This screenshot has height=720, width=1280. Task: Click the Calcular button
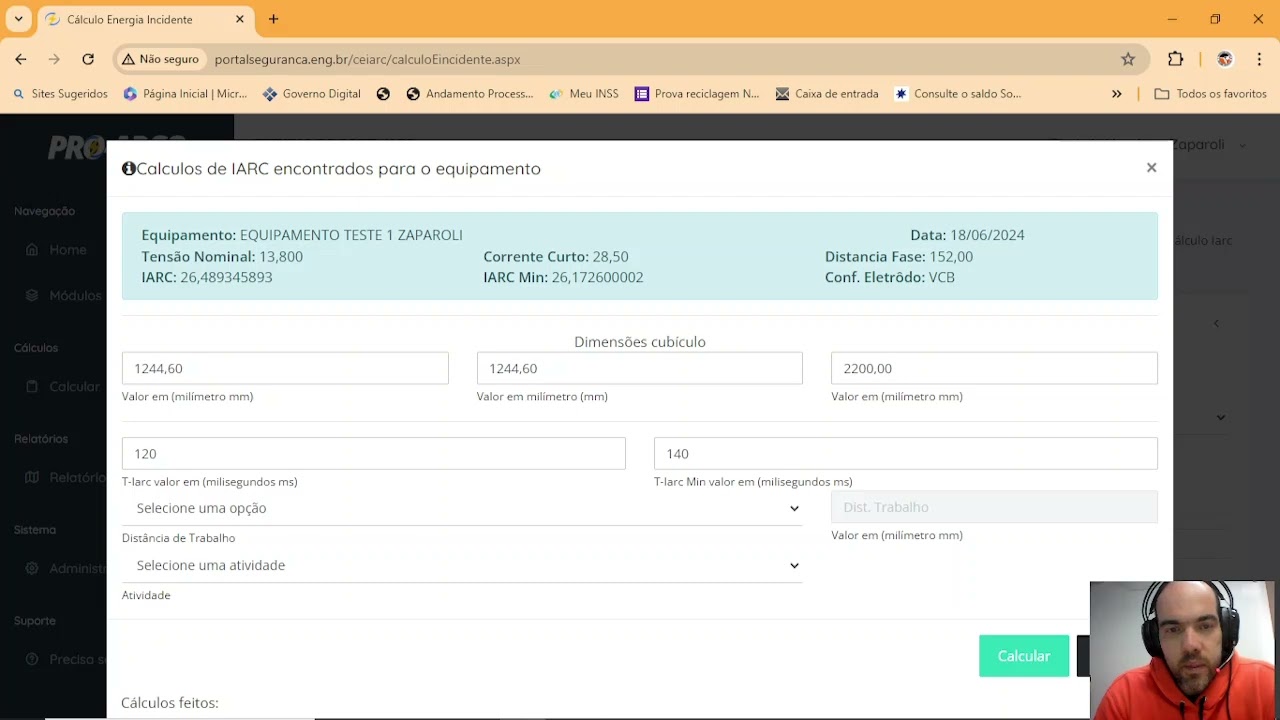(1024, 656)
